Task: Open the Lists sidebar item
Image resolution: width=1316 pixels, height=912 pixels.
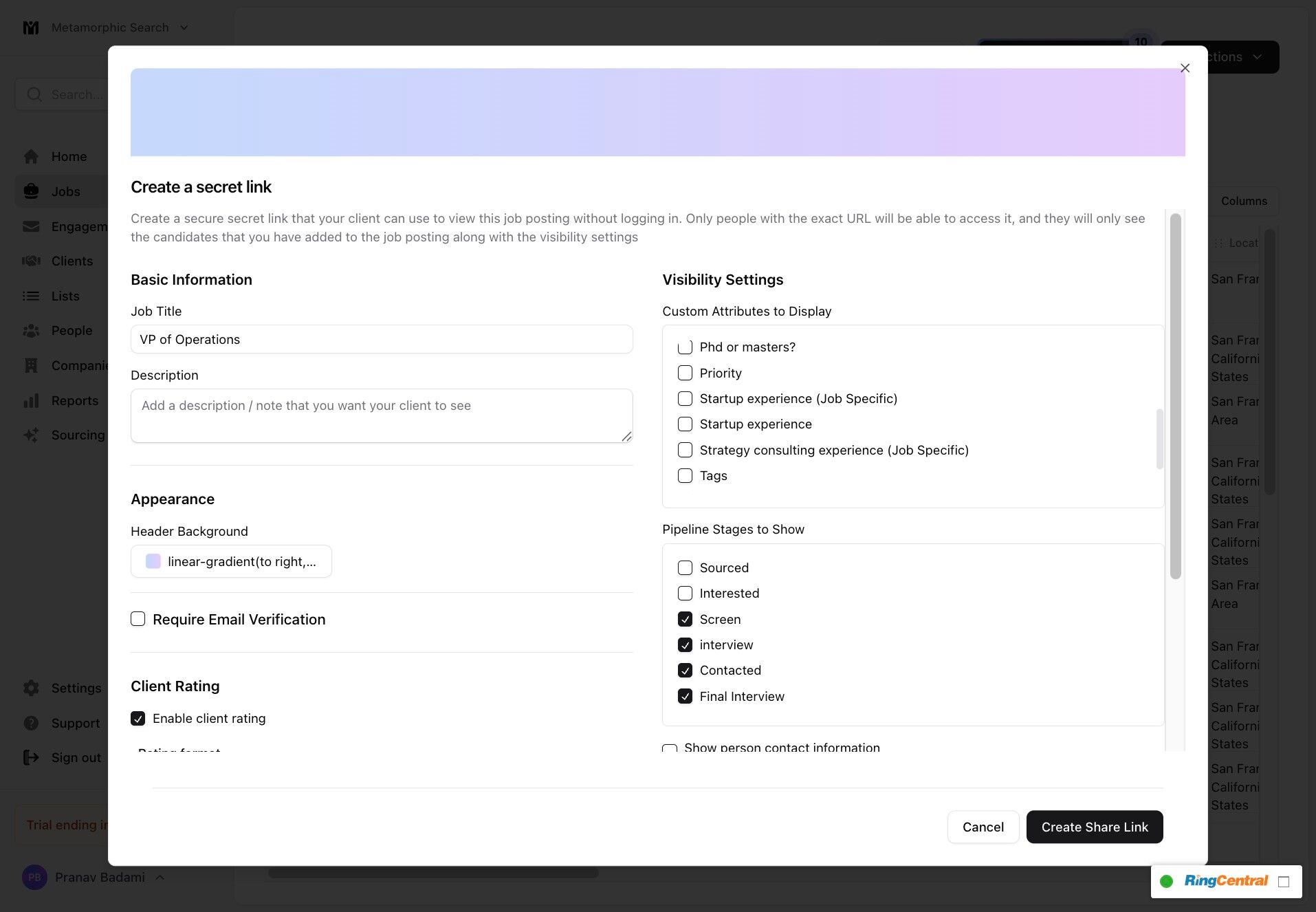Action: [x=65, y=296]
